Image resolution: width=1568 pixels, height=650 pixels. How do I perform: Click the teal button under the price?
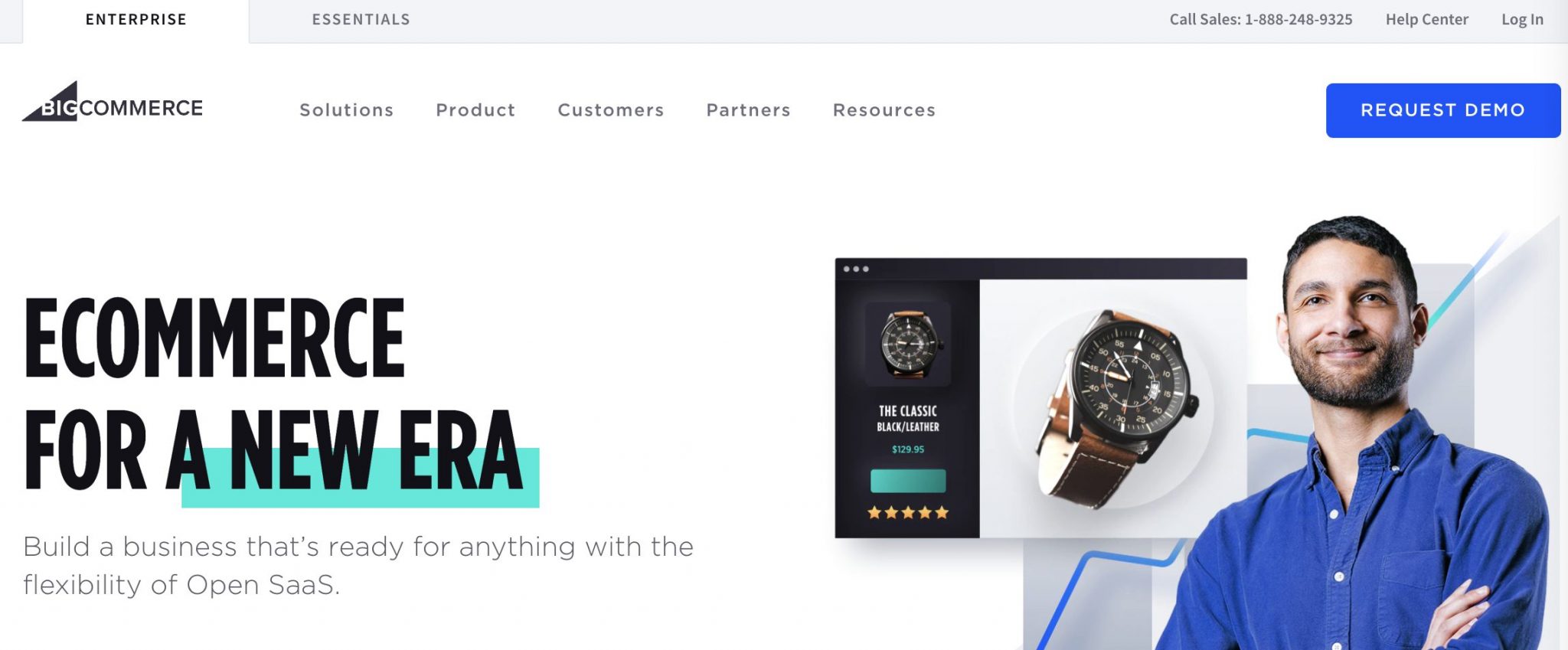(x=908, y=481)
